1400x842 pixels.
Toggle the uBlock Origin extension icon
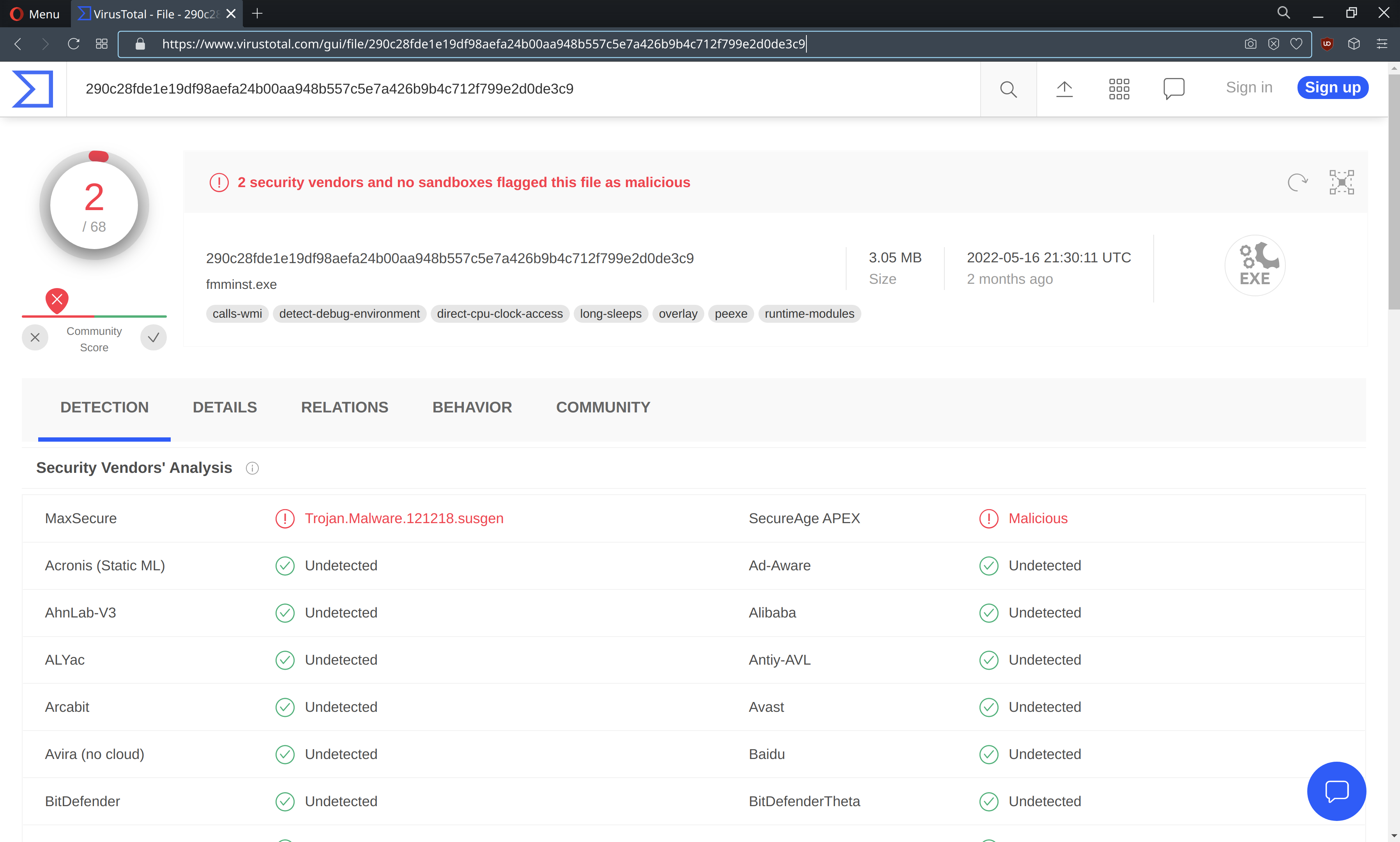click(x=1326, y=44)
